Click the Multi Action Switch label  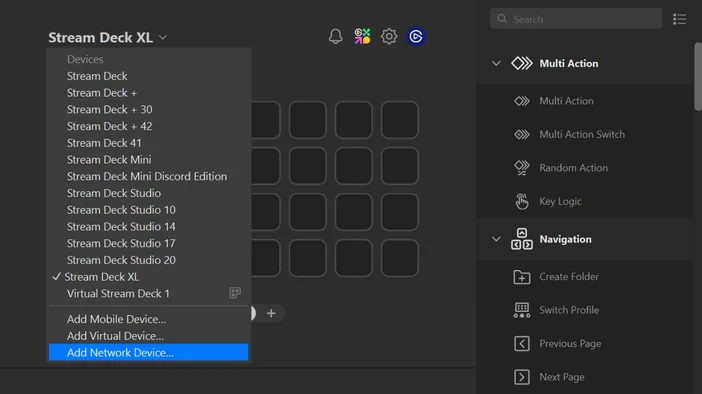[x=582, y=134]
